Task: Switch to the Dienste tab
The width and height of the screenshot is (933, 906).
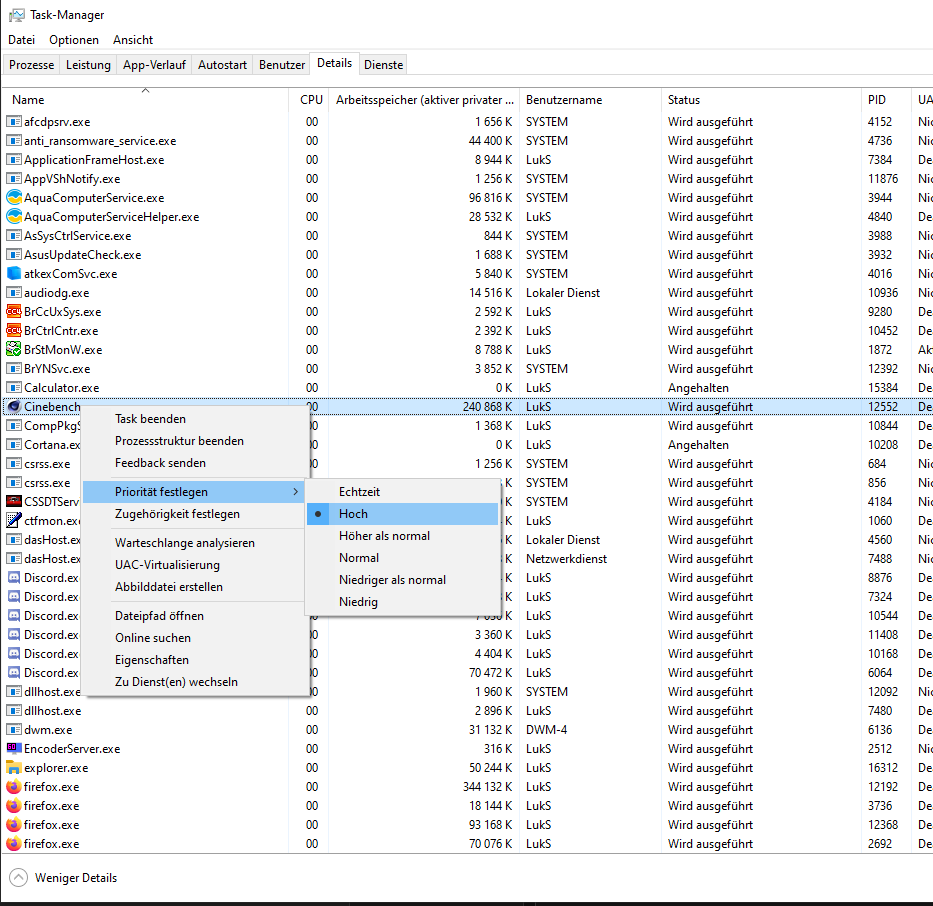Action: tap(383, 65)
